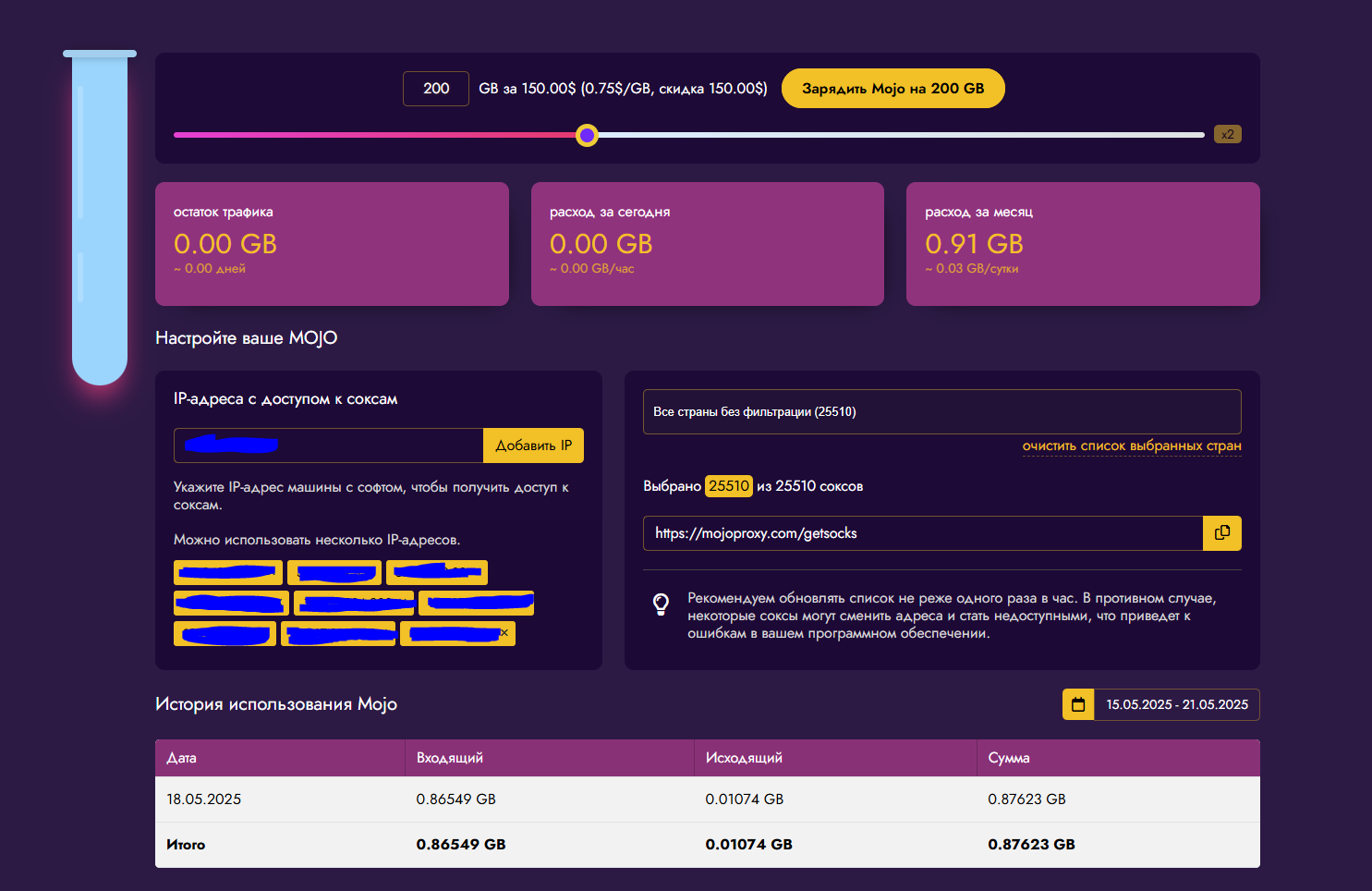The image size is (1372, 891).
Task: Focus the IP address input field
Action: click(x=329, y=445)
